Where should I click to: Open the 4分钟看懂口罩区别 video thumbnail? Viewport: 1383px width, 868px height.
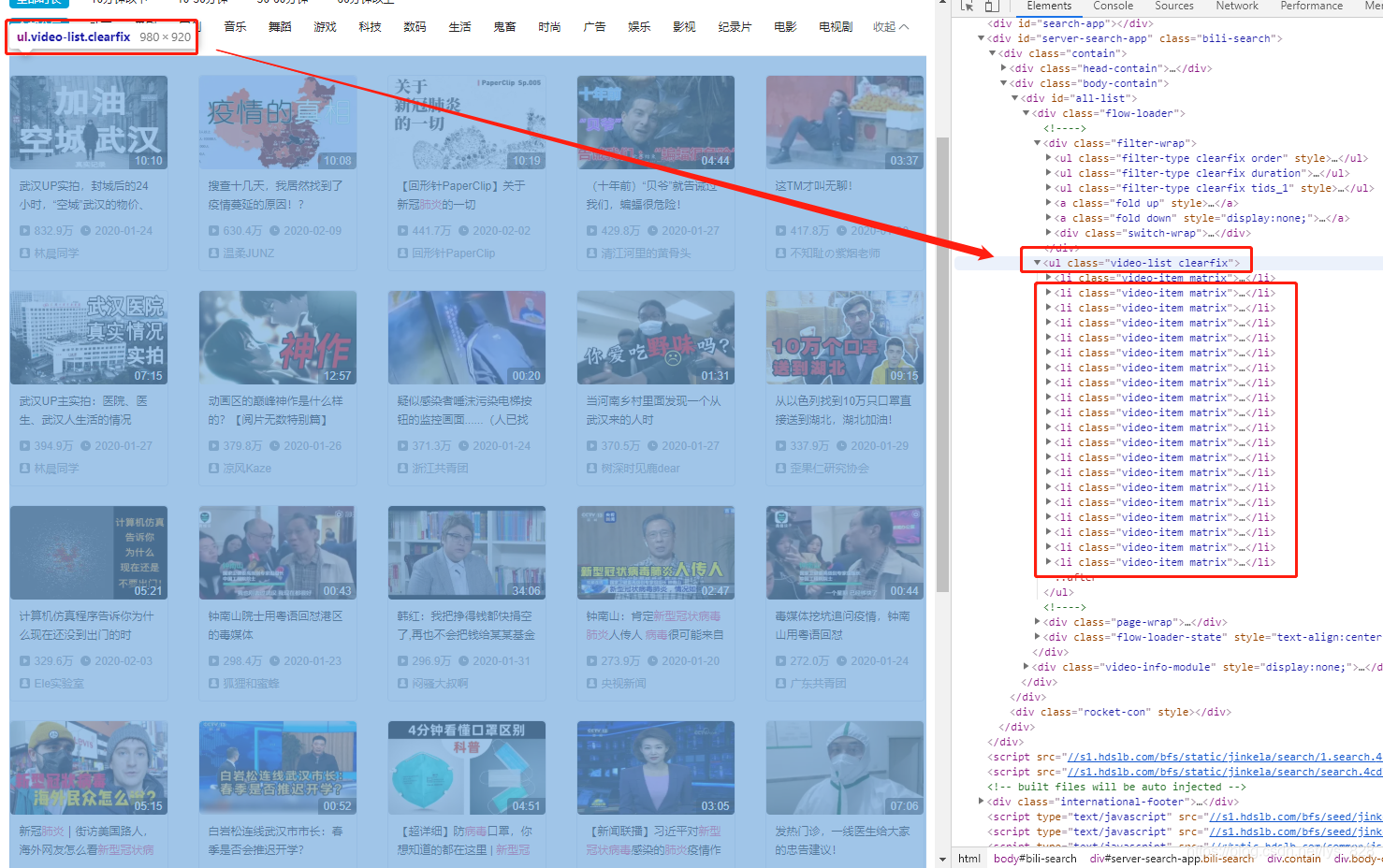tap(467, 768)
